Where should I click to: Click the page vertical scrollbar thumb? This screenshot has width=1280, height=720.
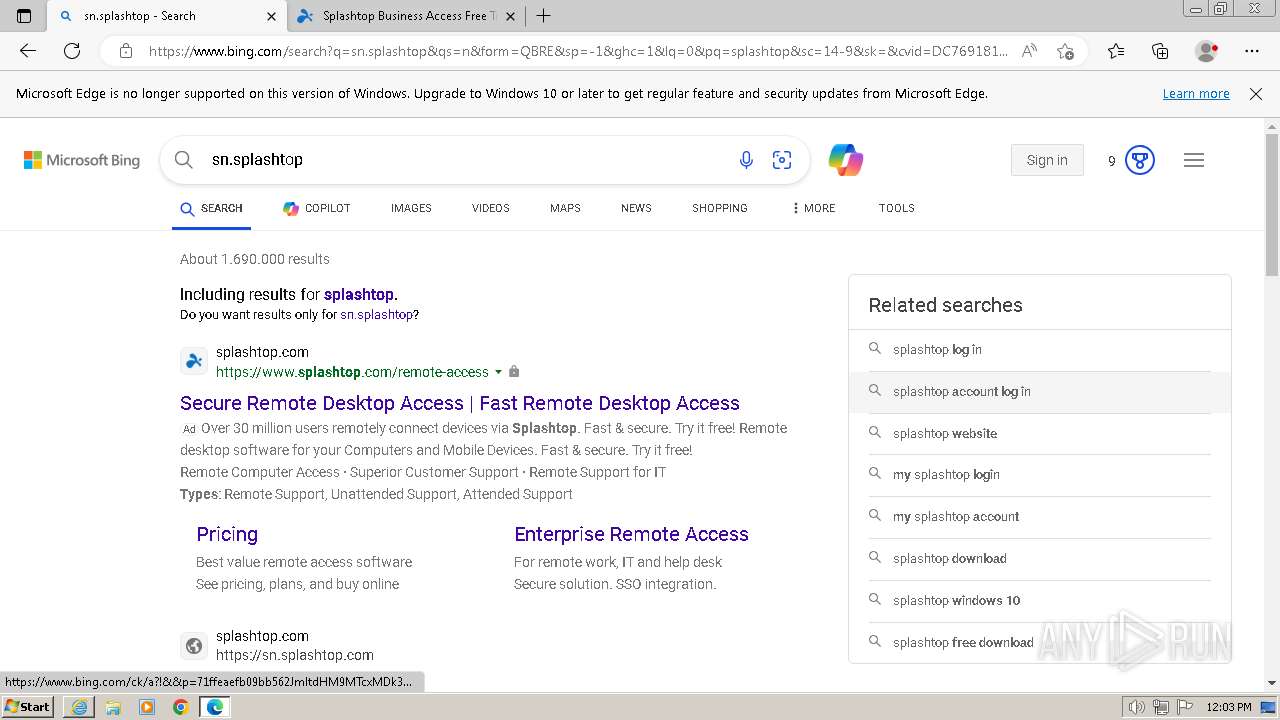click(1272, 203)
